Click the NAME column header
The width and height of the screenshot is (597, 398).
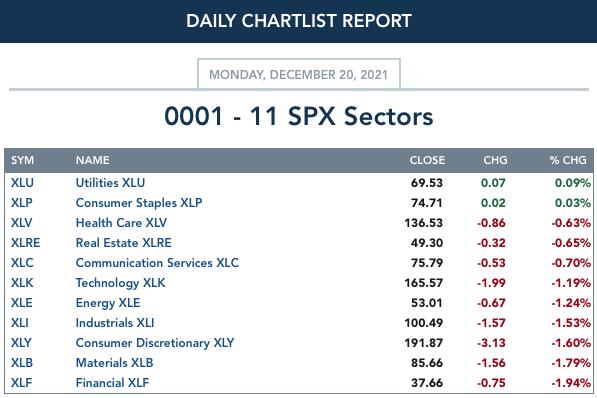coord(92,160)
